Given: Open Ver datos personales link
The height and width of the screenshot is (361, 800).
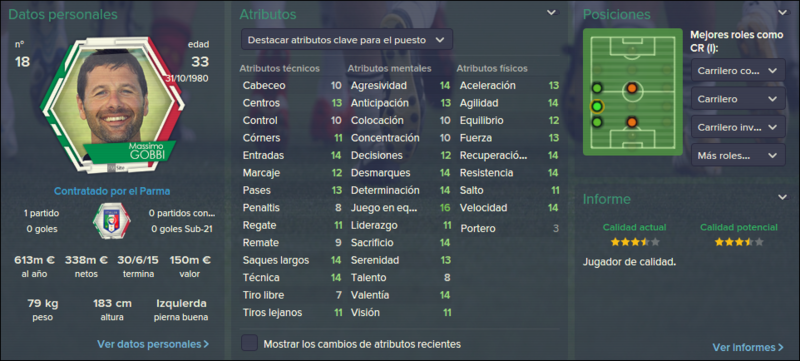Looking at the screenshot, I should tap(153, 344).
